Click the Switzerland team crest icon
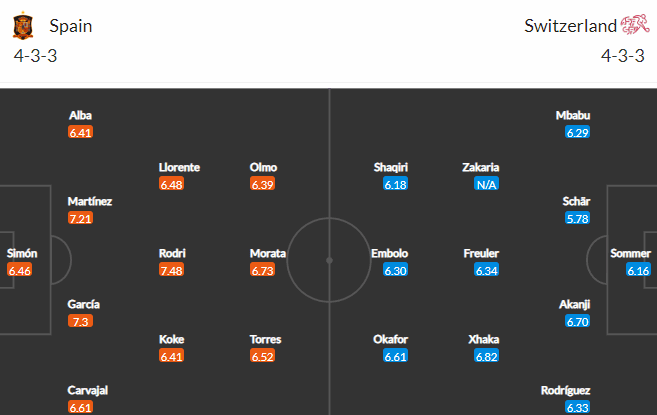The height and width of the screenshot is (415, 657). (x=634, y=26)
